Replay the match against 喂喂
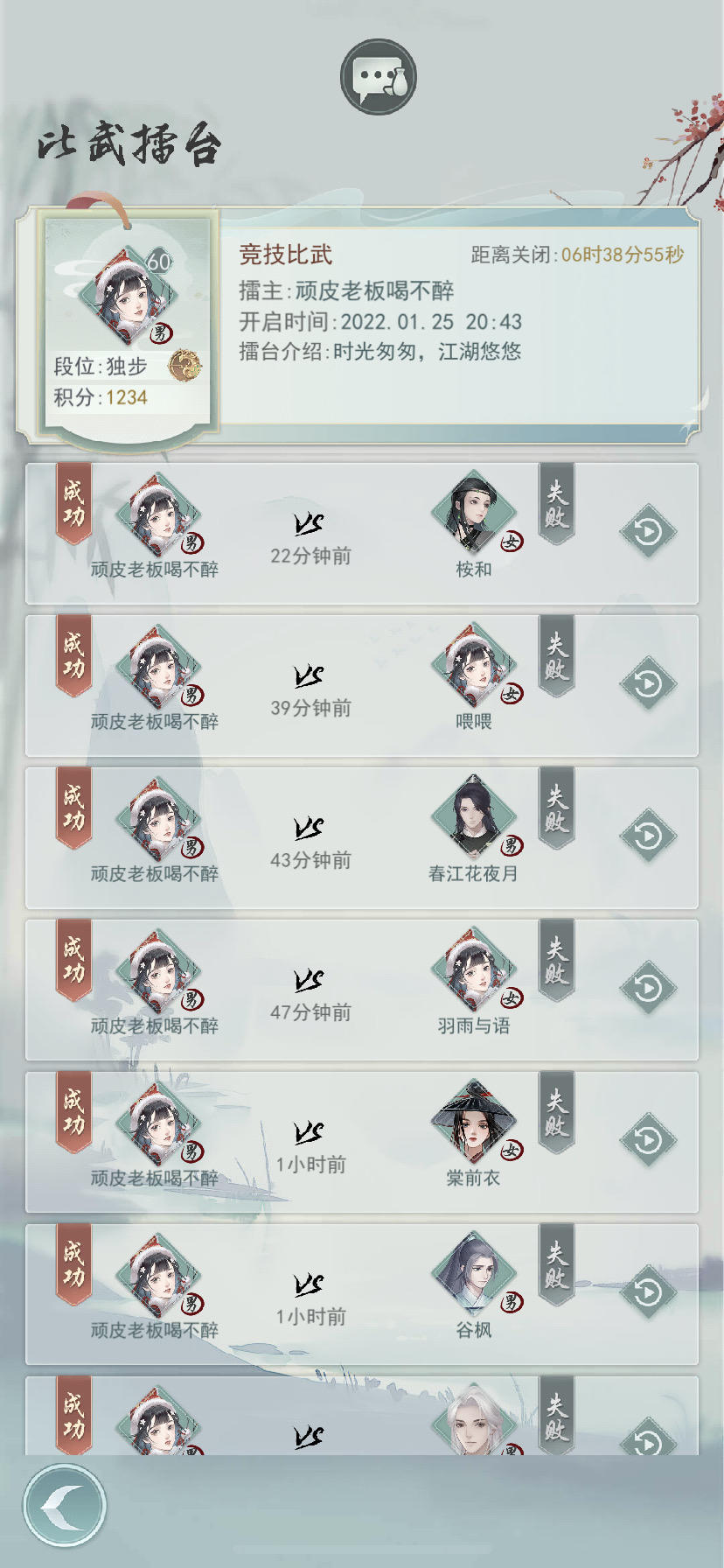724x1568 pixels. point(648,683)
